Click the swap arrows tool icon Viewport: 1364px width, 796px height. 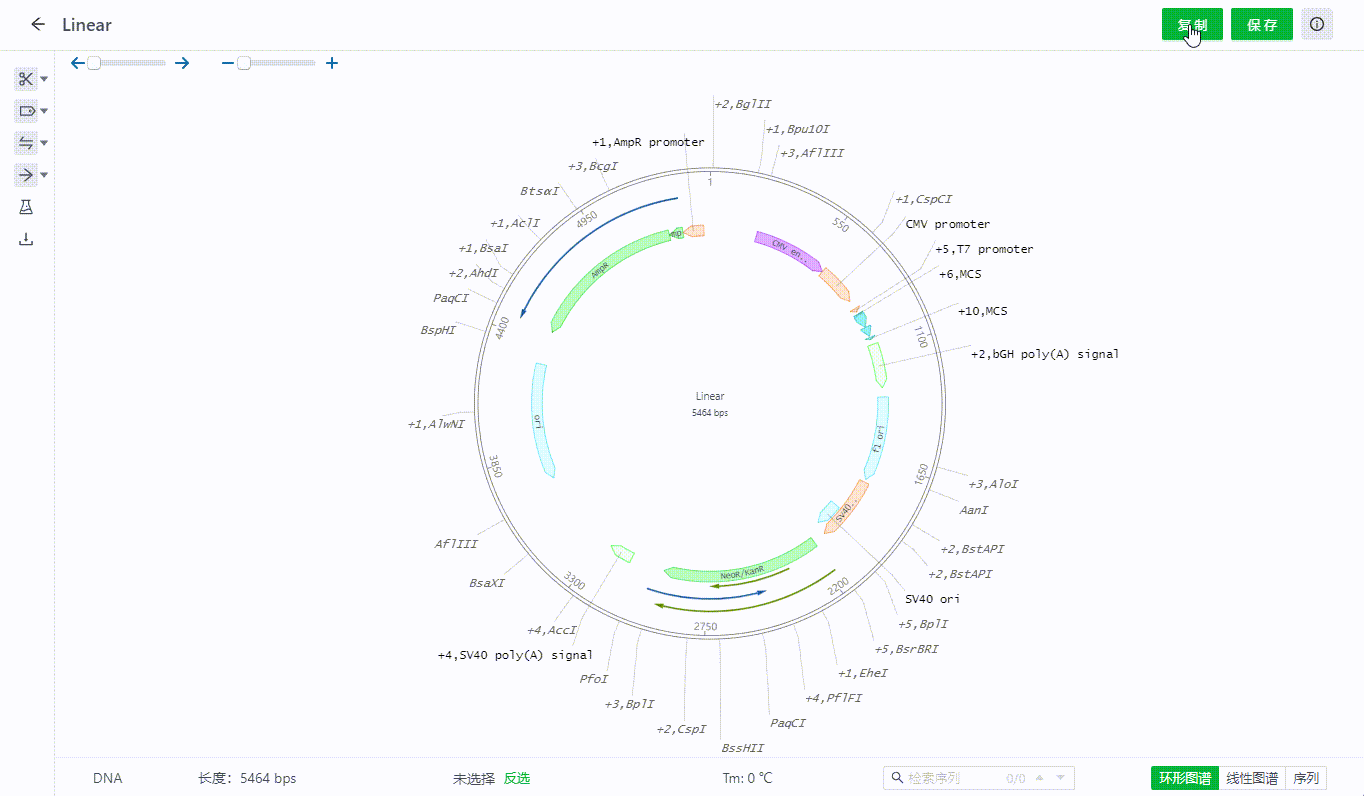coord(26,143)
